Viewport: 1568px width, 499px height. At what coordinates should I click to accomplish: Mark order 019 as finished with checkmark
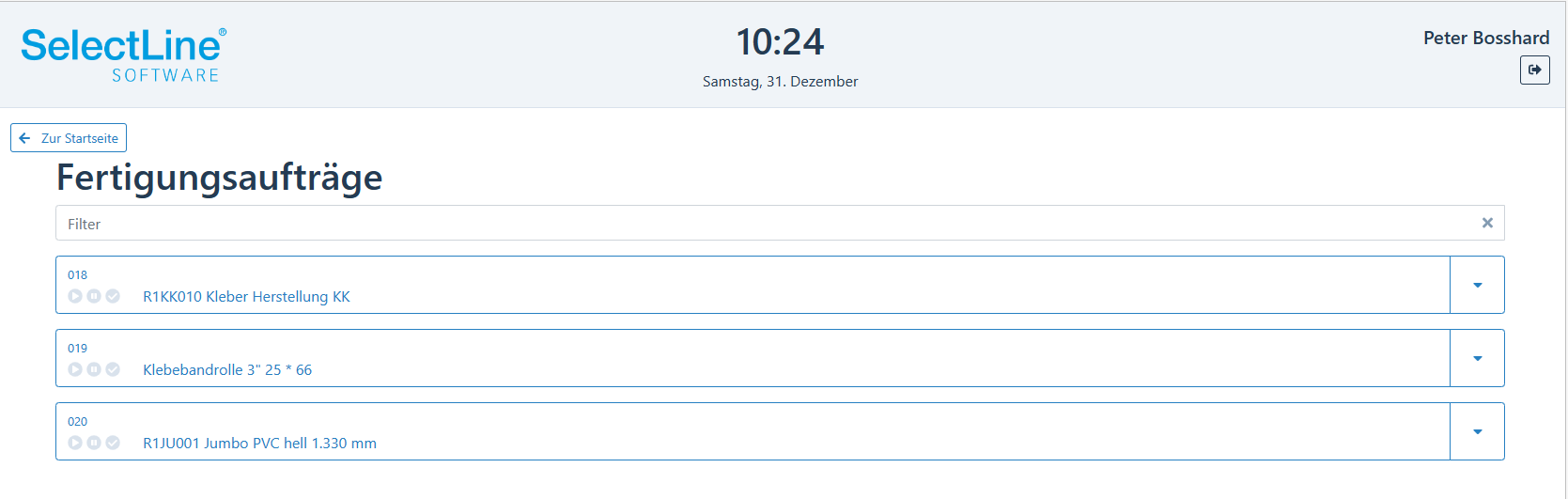pyautogui.click(x=113, y=369)
